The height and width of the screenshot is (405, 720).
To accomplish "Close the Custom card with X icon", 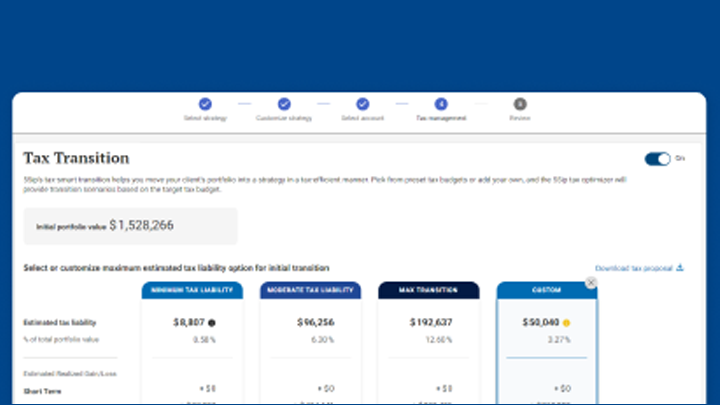I will click(x=591, y=283).
